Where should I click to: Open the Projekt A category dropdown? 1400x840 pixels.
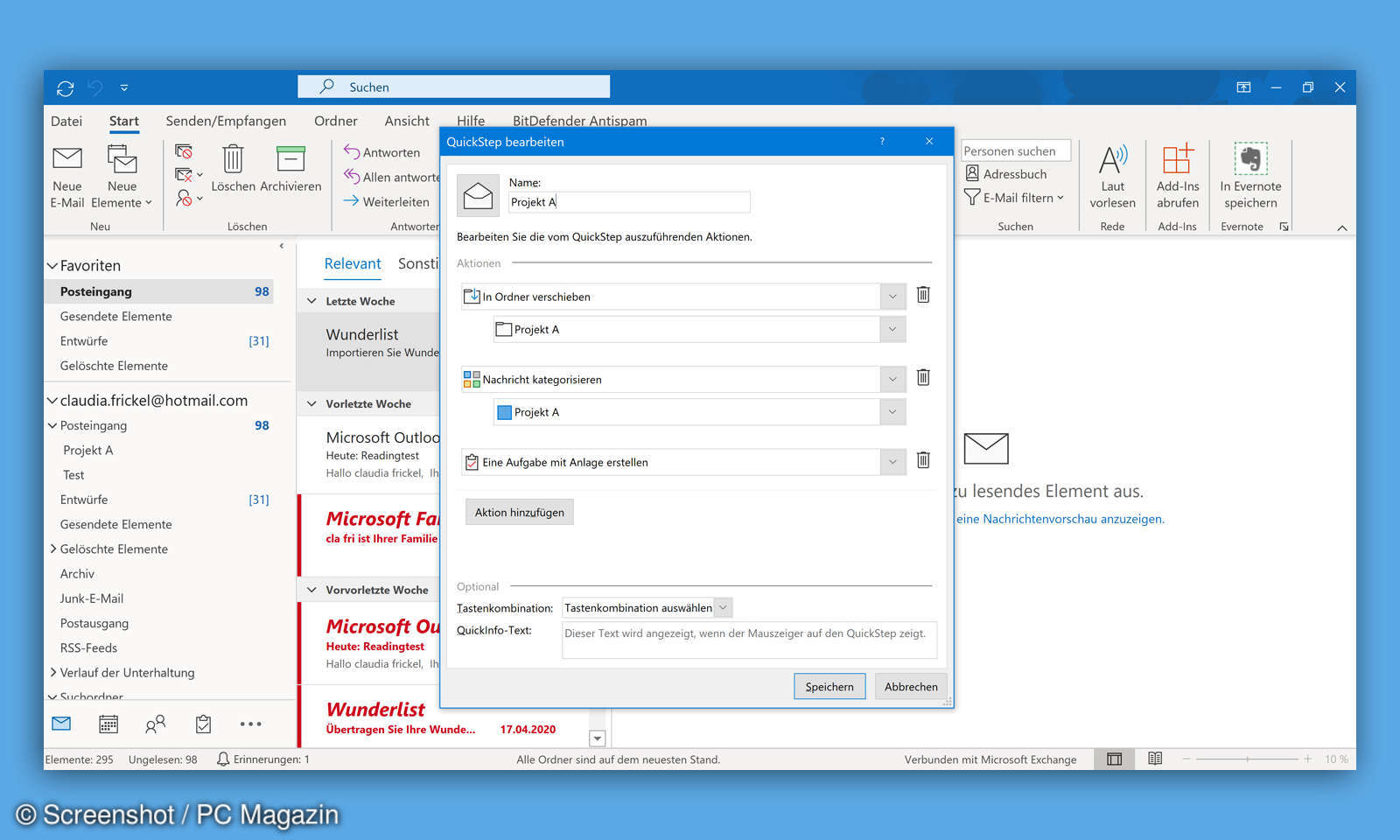(x=892, y=412)
